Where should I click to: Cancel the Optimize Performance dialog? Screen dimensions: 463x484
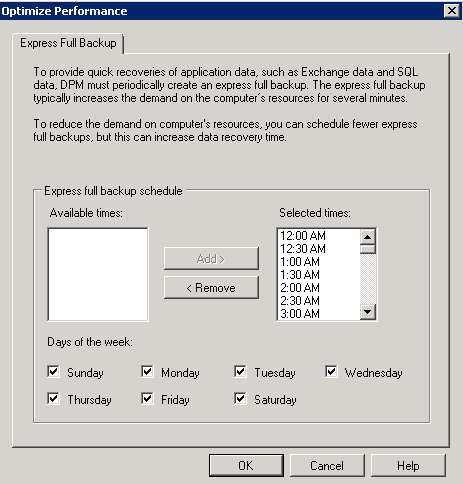tap(327, 465)
